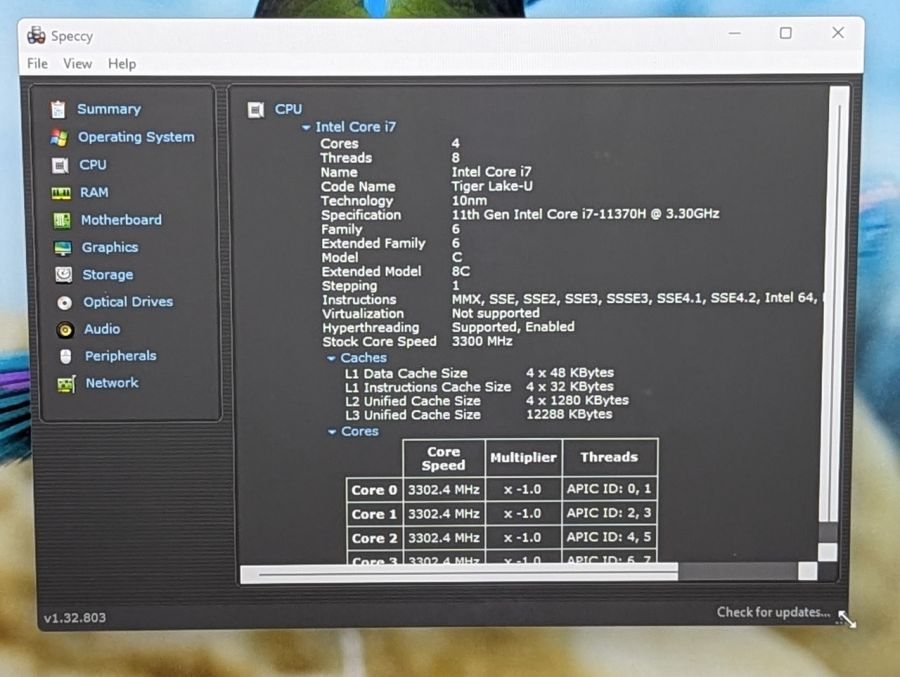This screenshot has width=900, height=677.
Task: Open Operating System via Windows flag icon
Action: point(59,137)
